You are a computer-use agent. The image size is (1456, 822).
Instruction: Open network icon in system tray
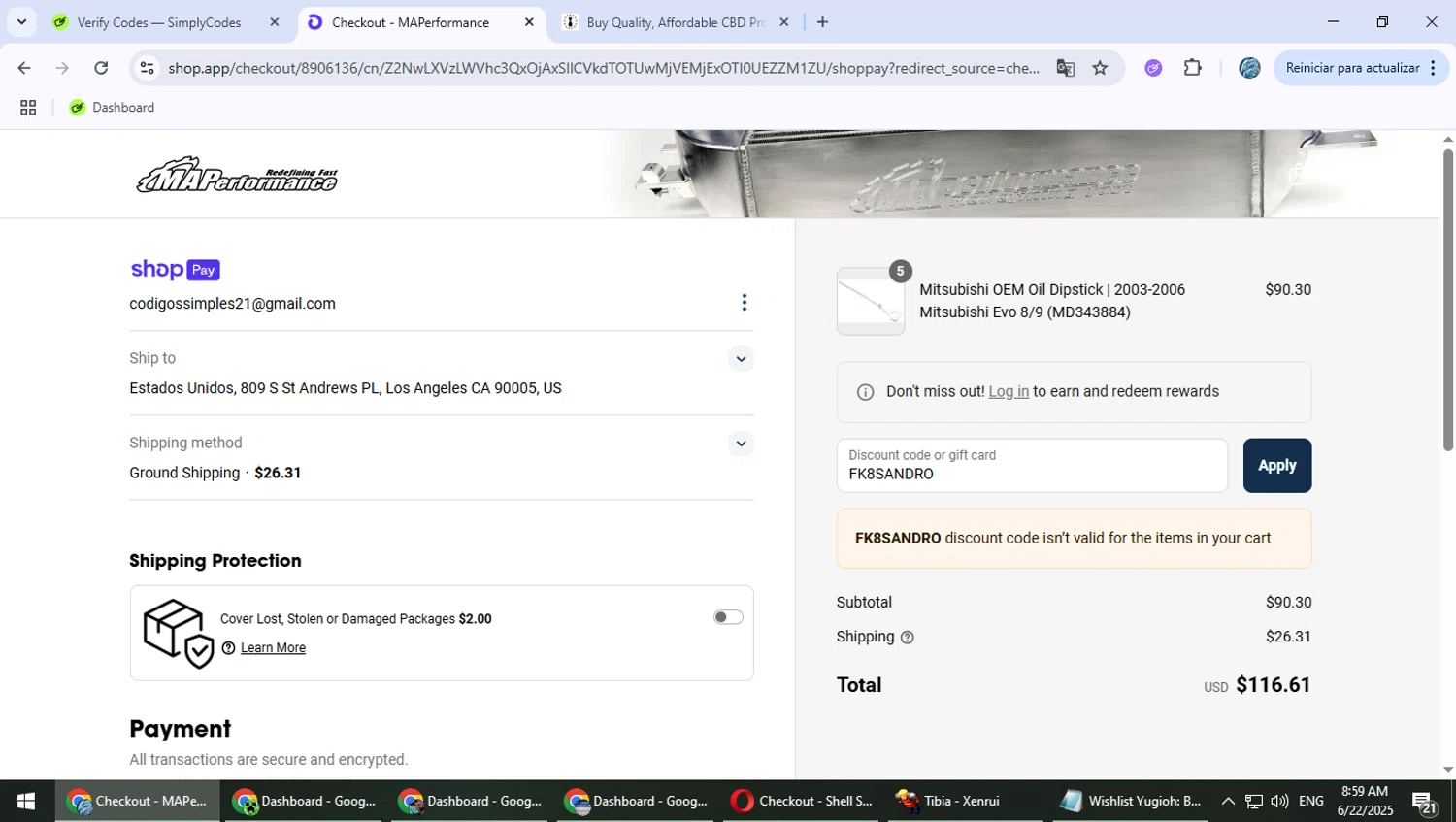point(1254,802)
